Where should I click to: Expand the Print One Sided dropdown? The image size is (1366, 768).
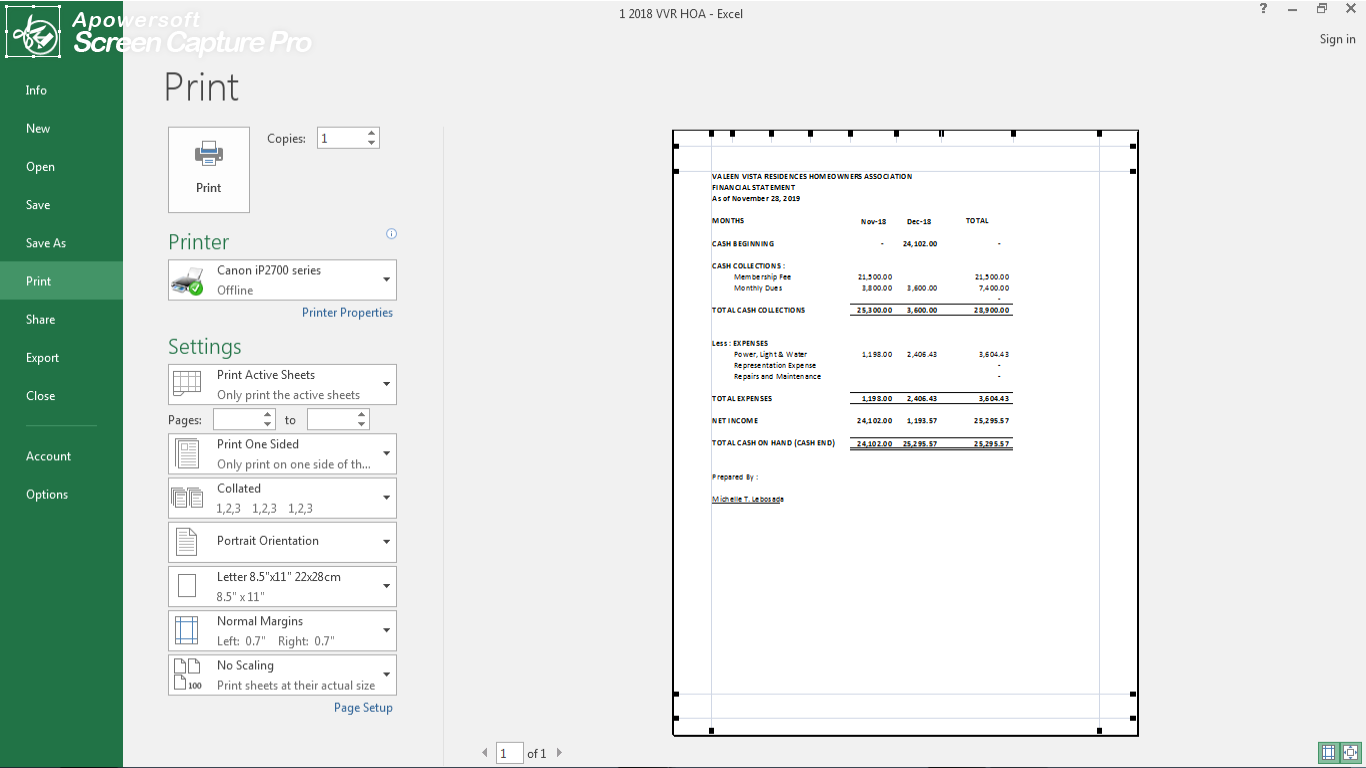(282, 454)
